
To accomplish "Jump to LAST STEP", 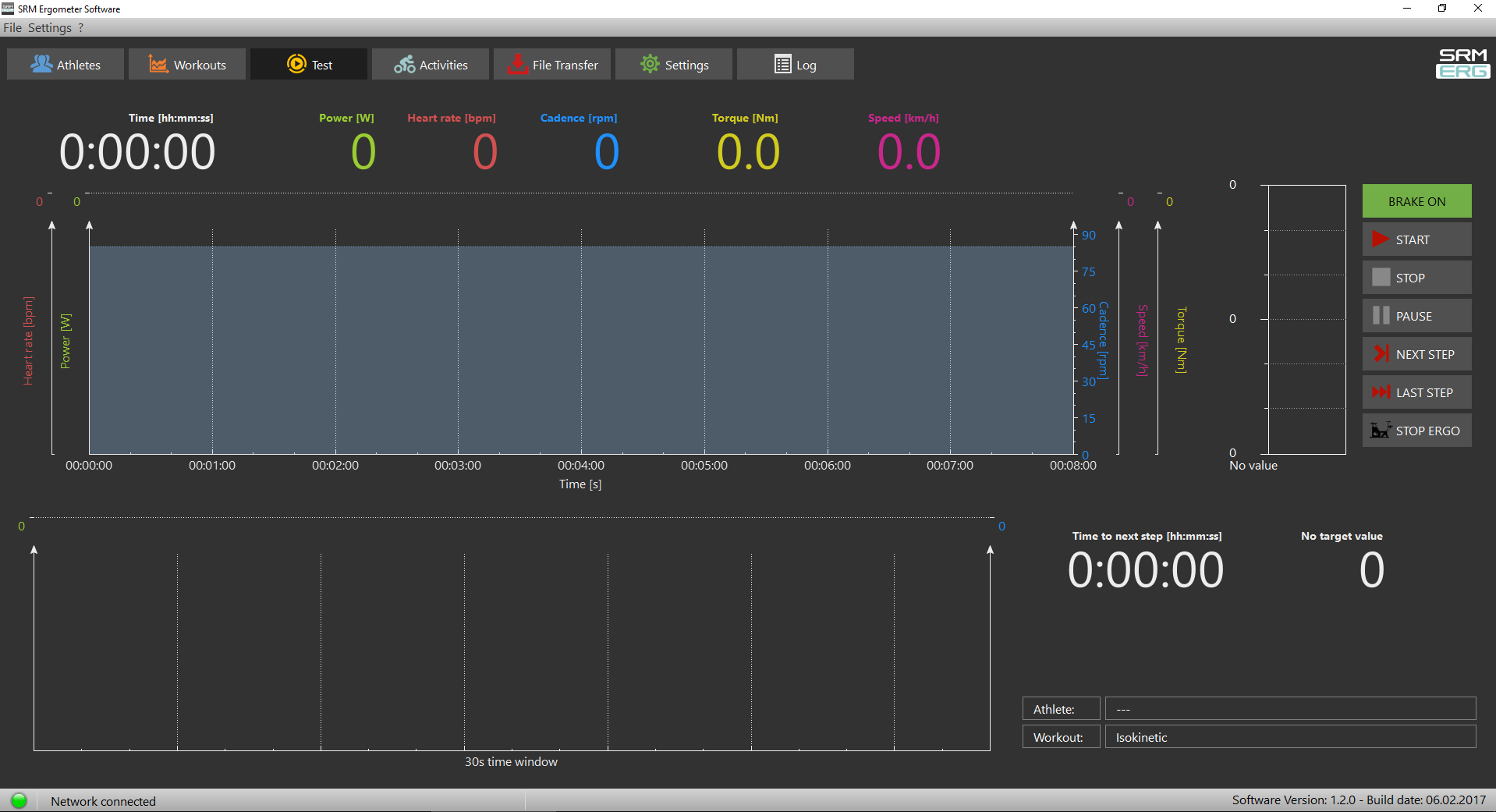I will tap(1416, 392).
